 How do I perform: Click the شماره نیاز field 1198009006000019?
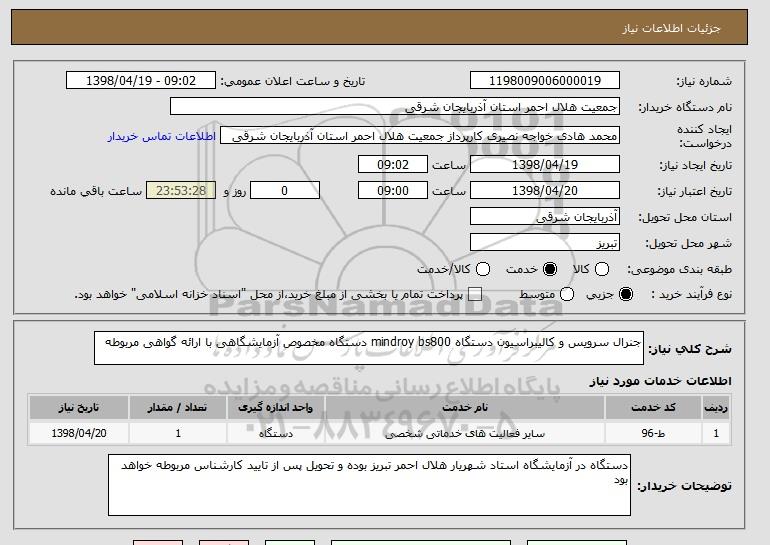click(x=545, y=81)
